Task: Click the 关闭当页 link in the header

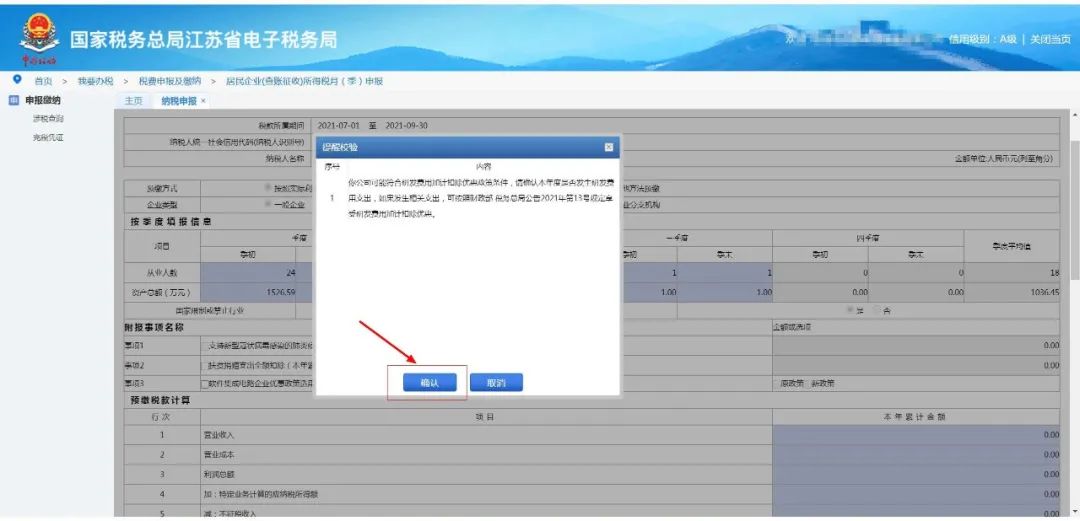Action: [1050, 39]
